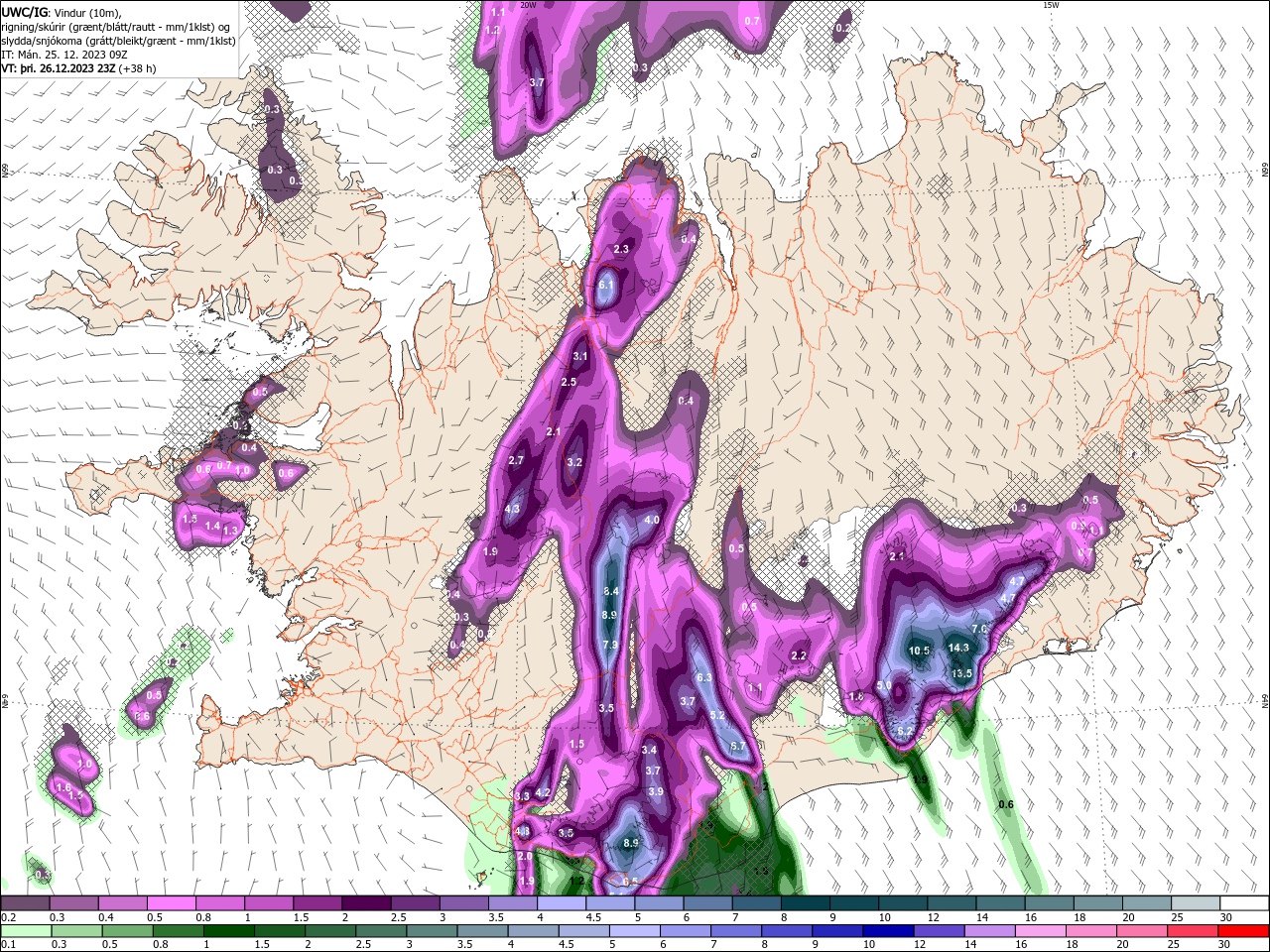1270x952 pixels.
Task: Click the UWC/IG Vindur (10m) title text
Action: [x=60, y=12]
